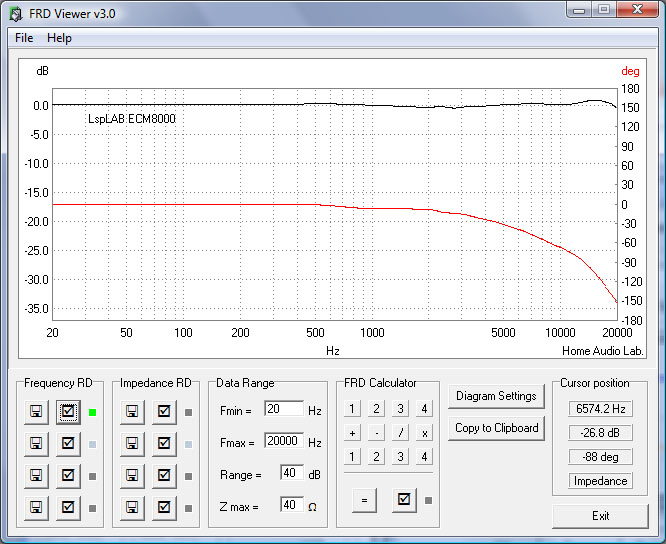Select operand 4 in calculator bottom row
Image resolution: width=666 pixels, height=544 pixels.
[x=424, y=457]
